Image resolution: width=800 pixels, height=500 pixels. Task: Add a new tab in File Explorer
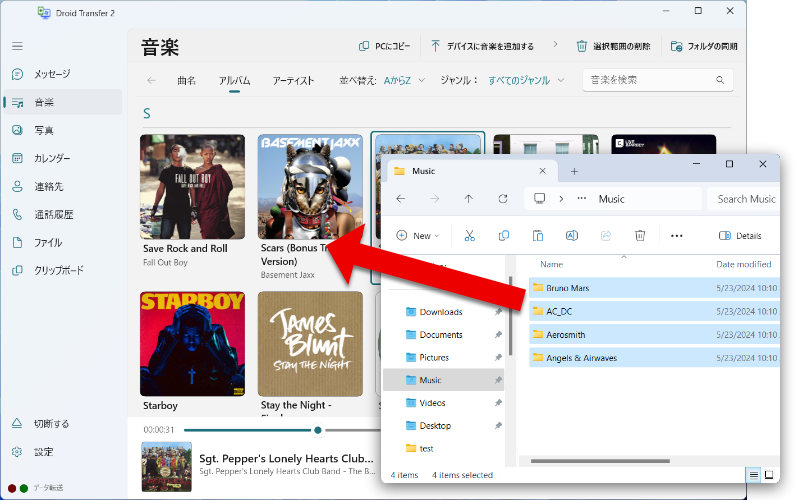pos(574,171)
